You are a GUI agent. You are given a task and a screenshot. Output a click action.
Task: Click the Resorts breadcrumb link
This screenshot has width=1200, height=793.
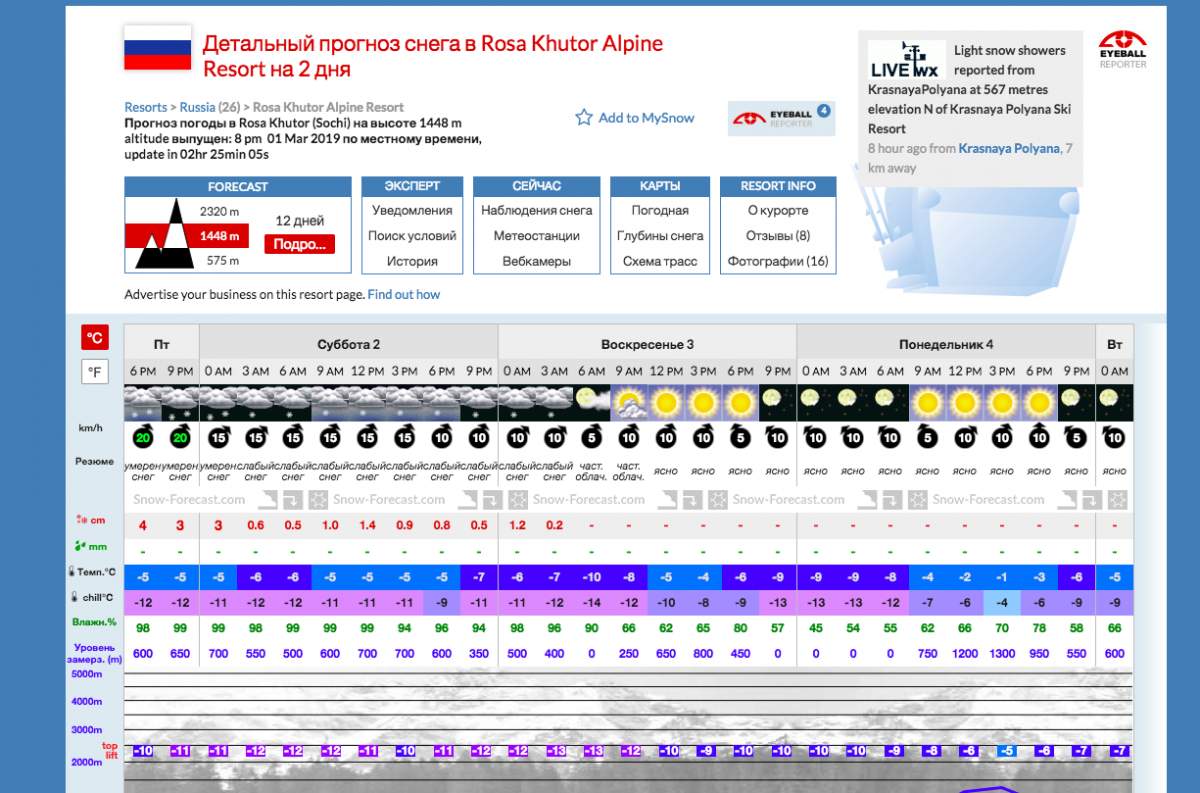pyautogui.click(x=146, y=107)
